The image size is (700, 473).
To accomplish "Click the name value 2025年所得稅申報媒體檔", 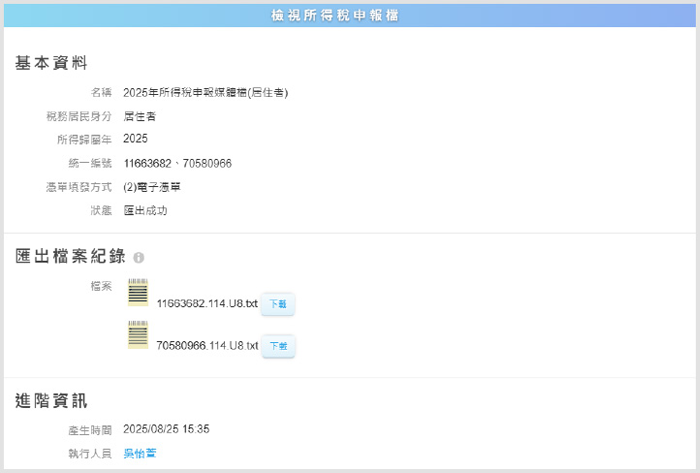I will click(205, 92).
